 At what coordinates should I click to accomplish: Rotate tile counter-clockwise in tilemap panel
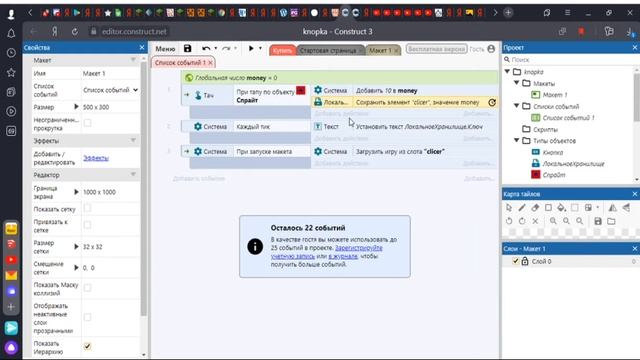[509, 221]
